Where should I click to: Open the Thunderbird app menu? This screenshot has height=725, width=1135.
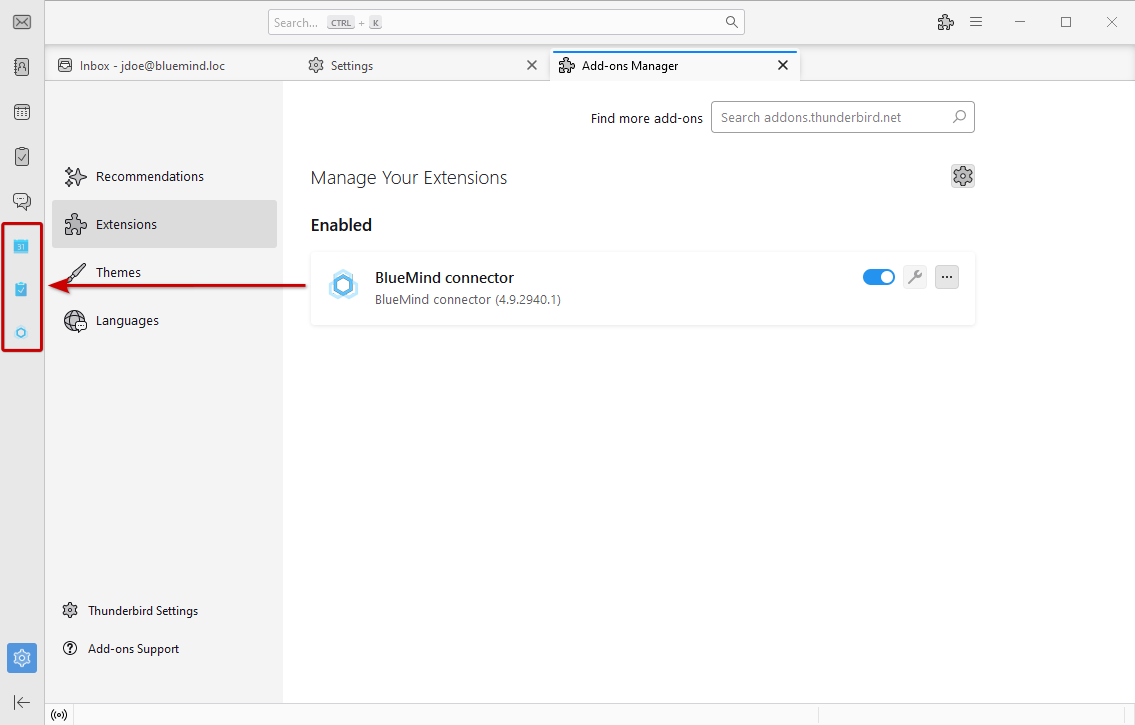976,22
